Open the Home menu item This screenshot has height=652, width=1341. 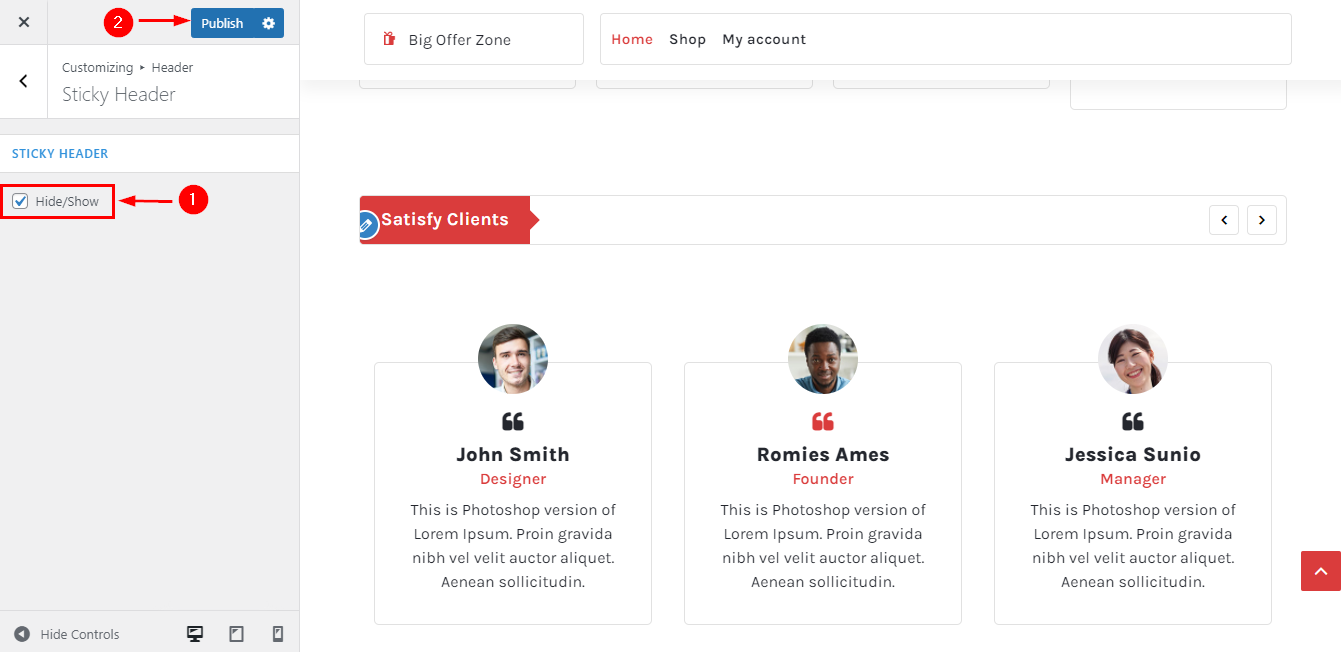pos(632,39)
